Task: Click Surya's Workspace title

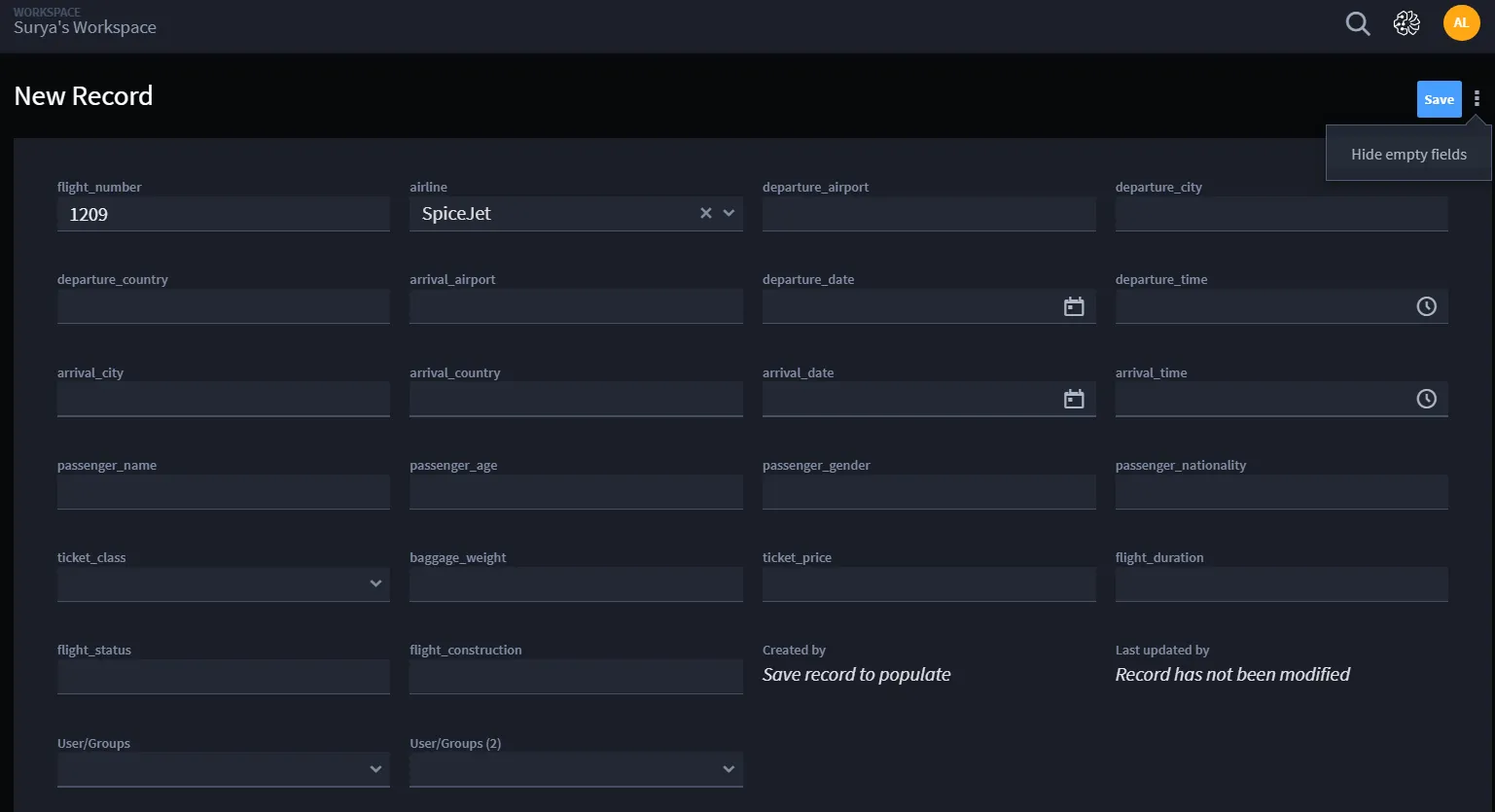Action: pos(85,27)
